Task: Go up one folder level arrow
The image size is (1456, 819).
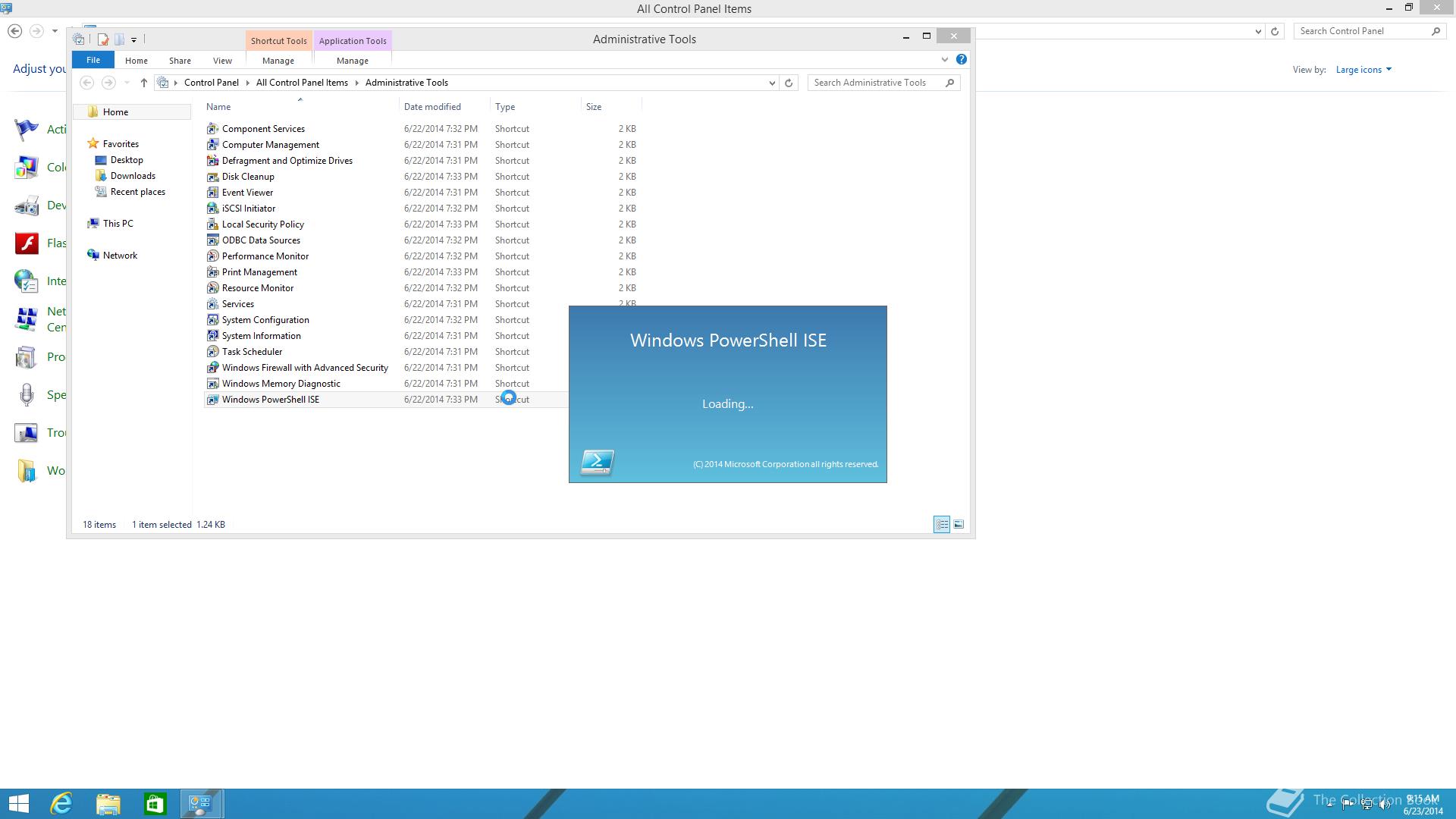Action: [x=143, y=83]
